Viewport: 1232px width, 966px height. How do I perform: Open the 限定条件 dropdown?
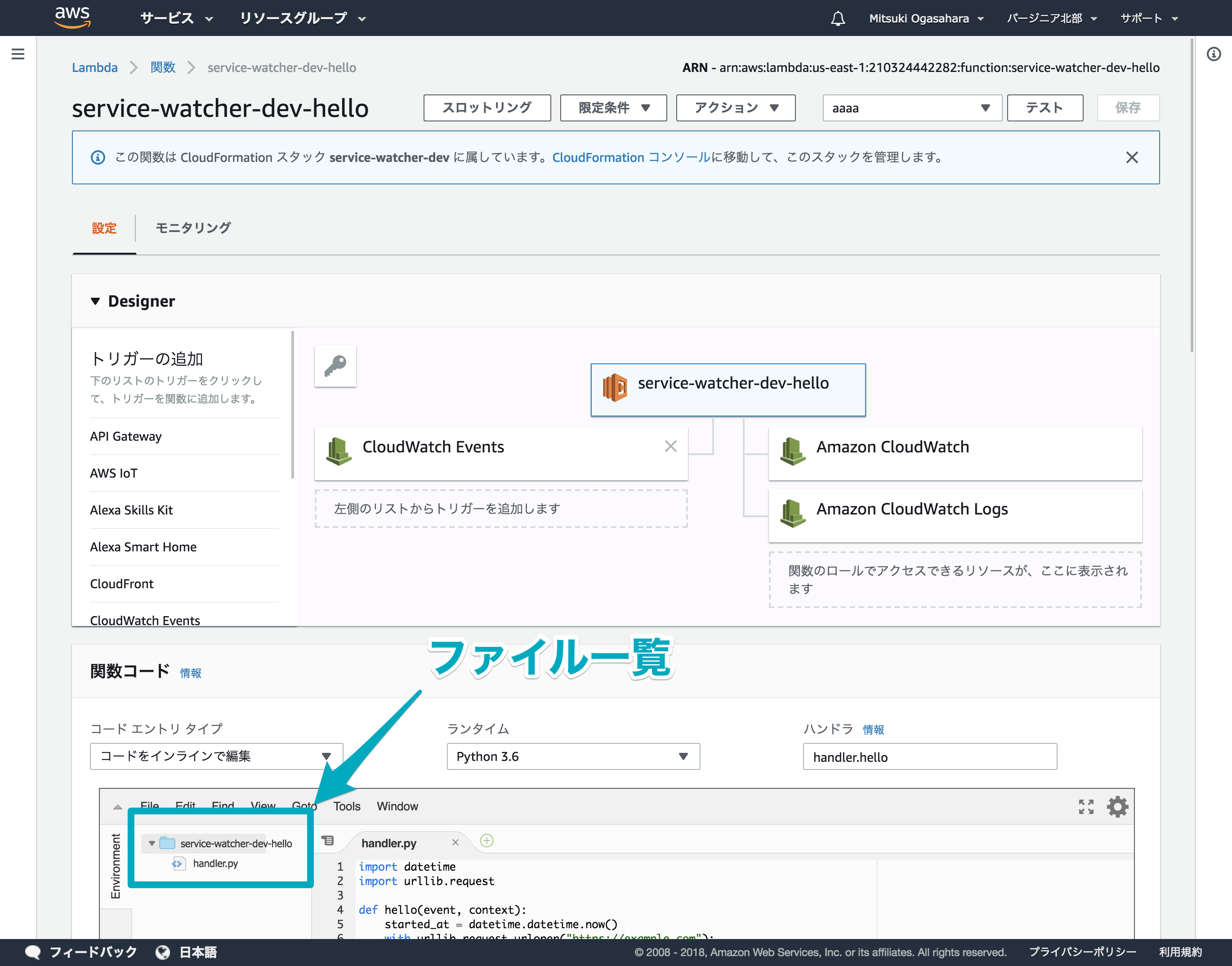pyautogui.click(x=613, y=107)
